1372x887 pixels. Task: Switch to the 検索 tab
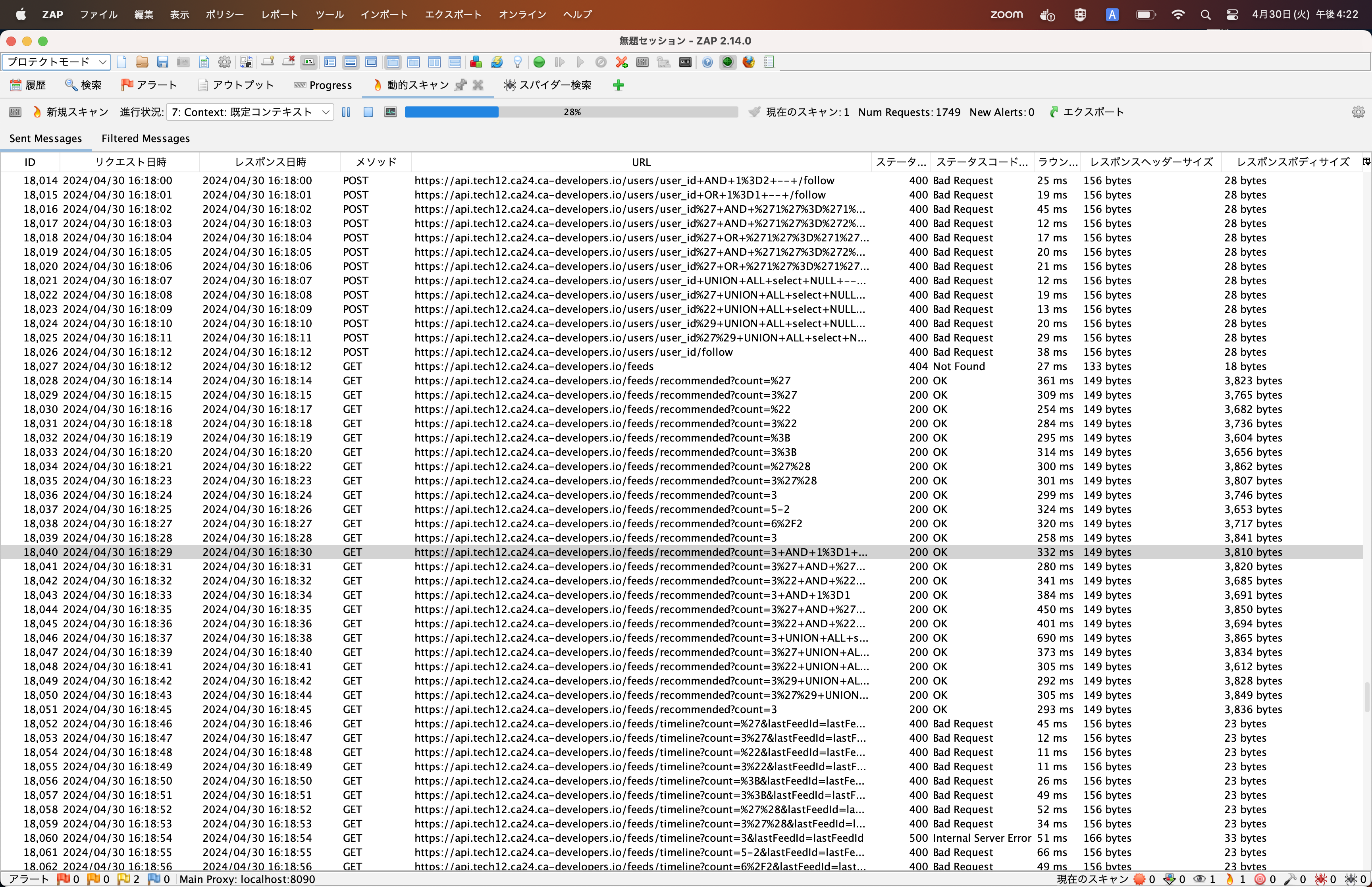[83, 85]
